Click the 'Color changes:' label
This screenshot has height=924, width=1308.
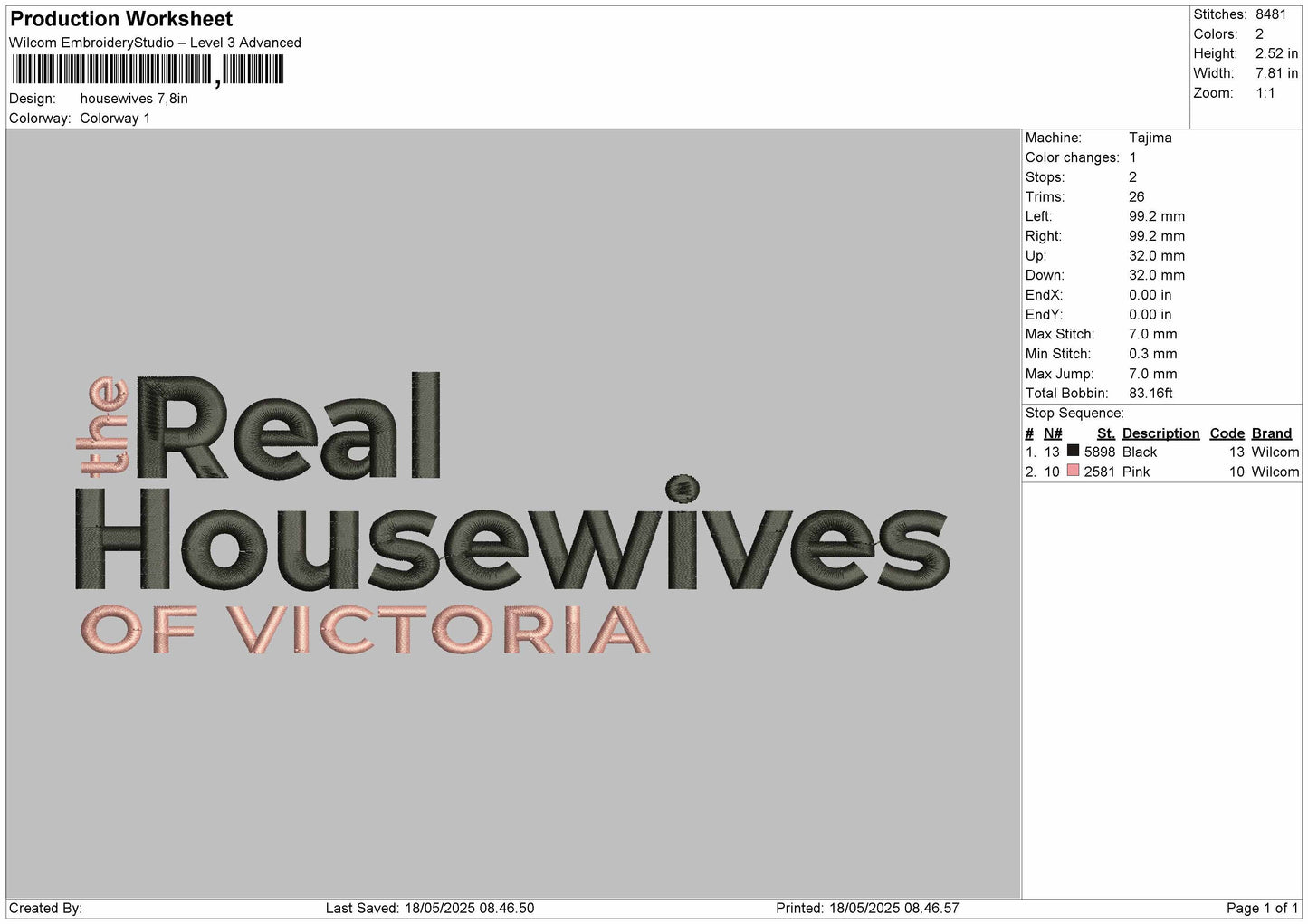pos(1073,157)
